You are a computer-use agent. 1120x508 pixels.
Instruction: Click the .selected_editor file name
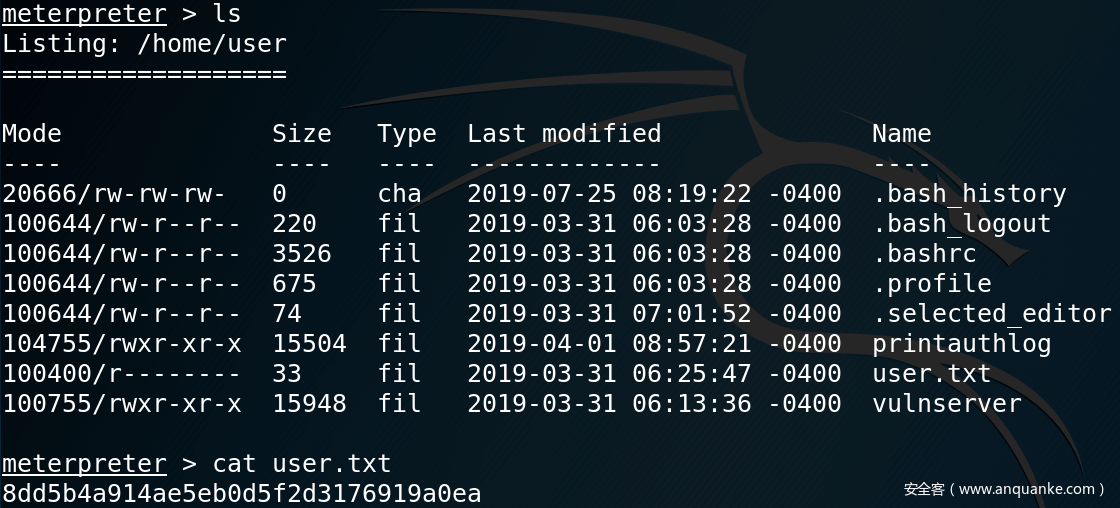tap(991, 314)
